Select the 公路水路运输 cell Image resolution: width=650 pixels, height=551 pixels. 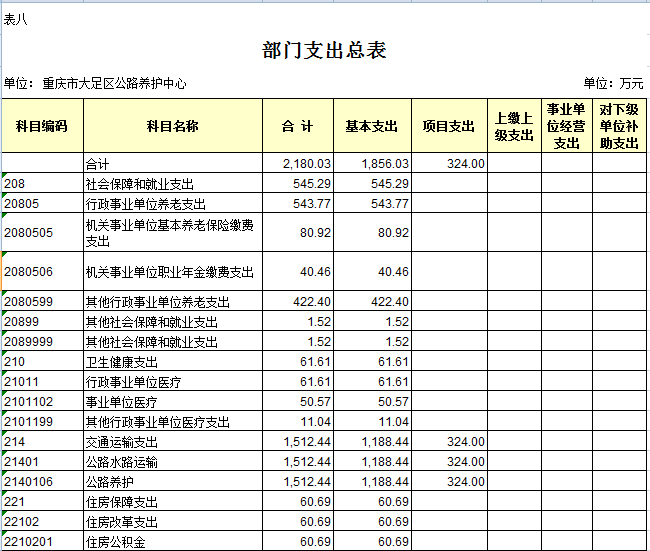click(173, 461)
